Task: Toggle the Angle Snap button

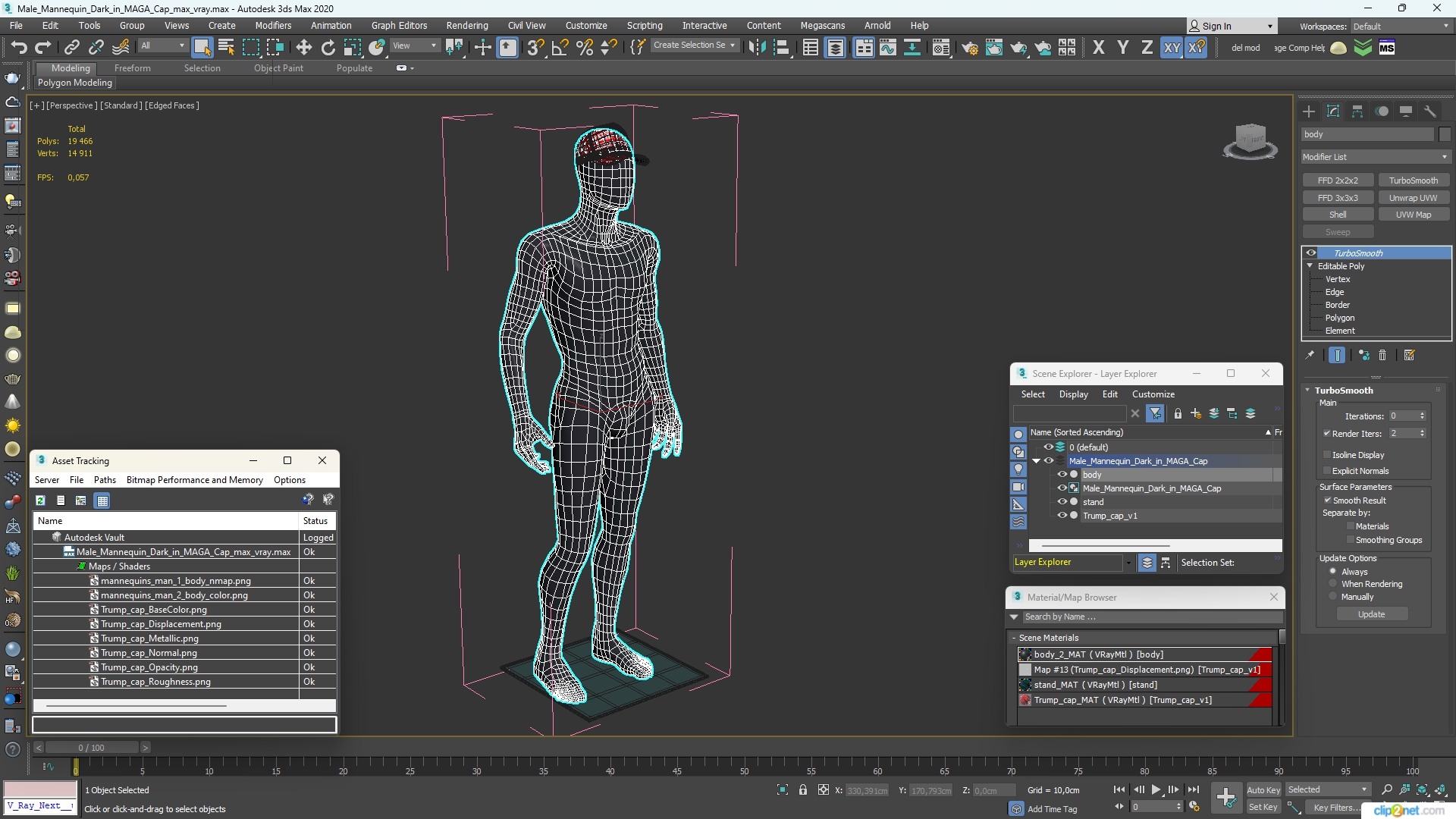Action: point(560,47)
